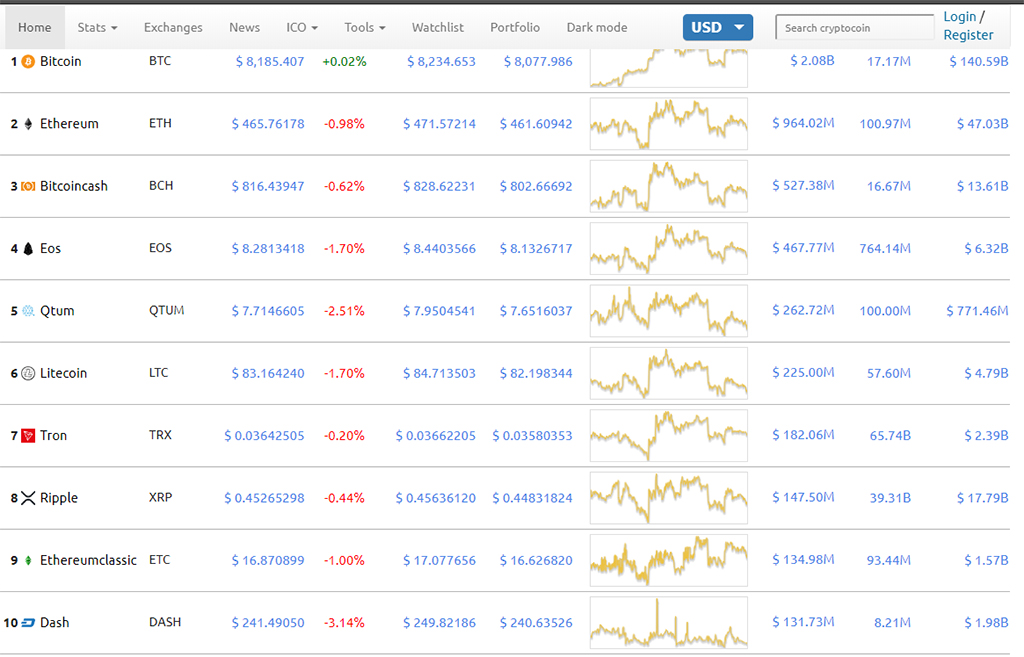Image resolution: width=1024 pixels, height=657 pixels.
Task: Click the Register link
Action: 968,35
